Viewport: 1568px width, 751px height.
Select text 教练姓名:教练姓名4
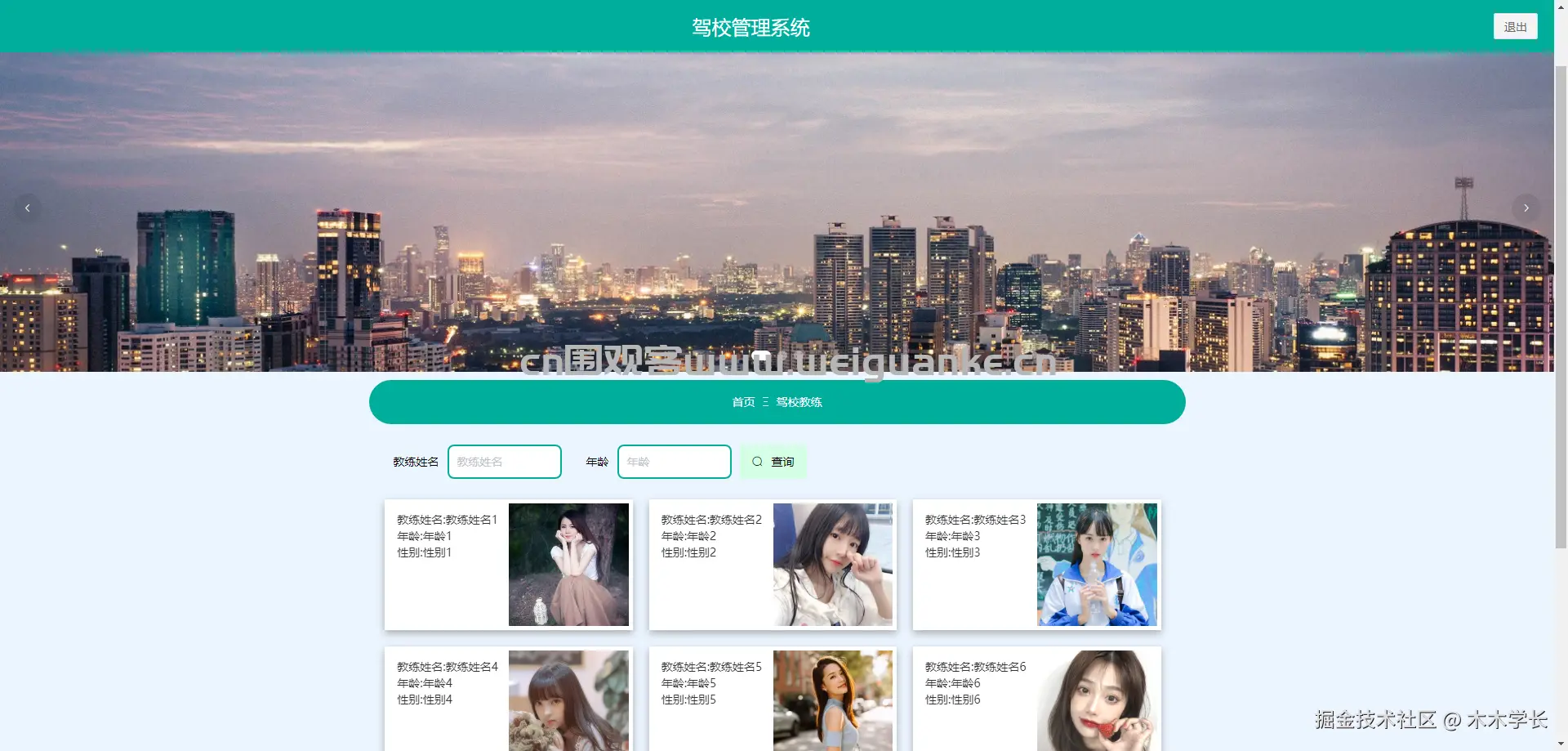[x=447, y=667]
